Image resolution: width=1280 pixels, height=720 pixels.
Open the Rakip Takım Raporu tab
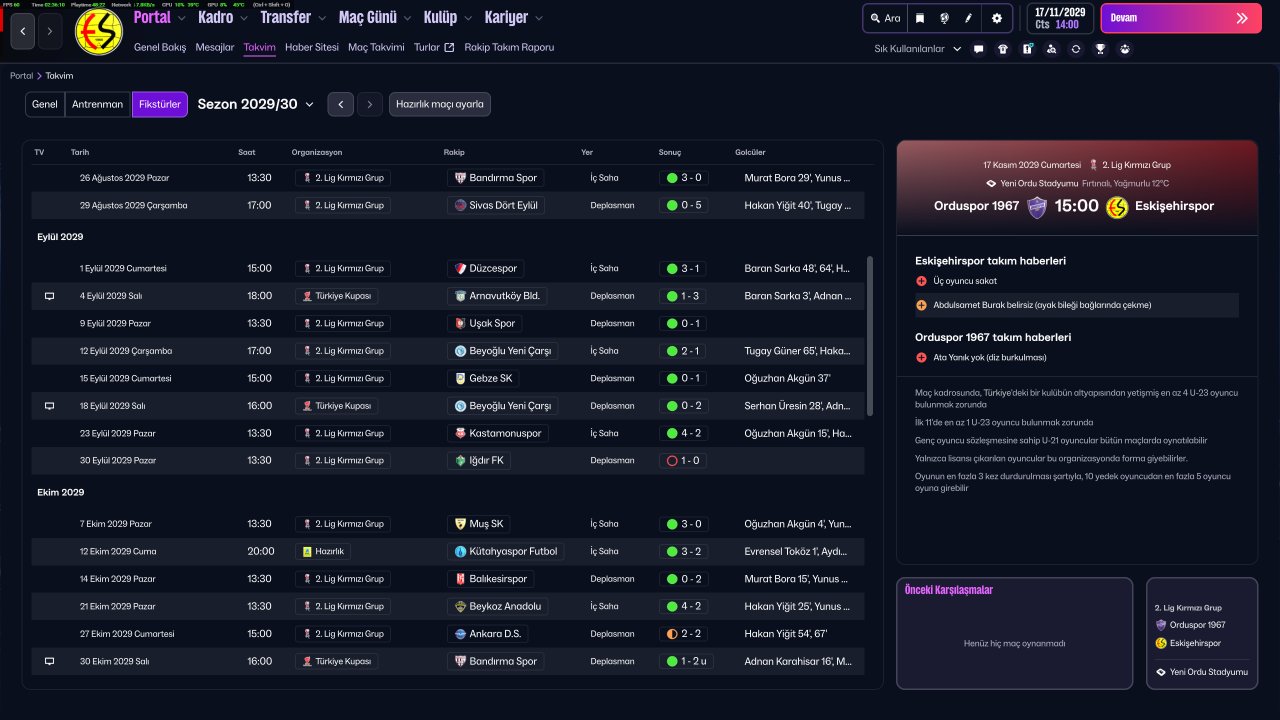coord(509,47)
